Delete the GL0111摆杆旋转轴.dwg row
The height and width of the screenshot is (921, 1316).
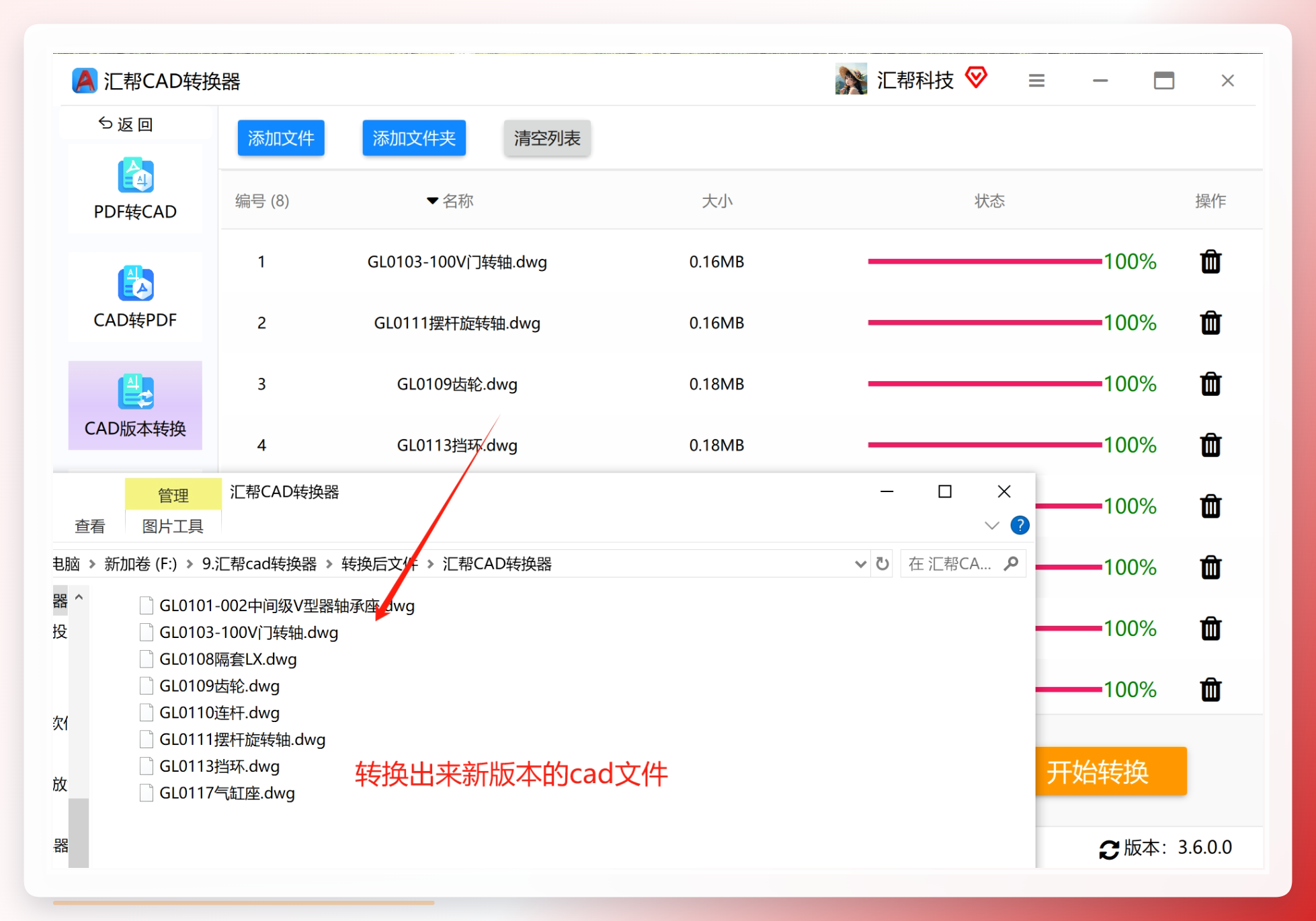click(x=1210, y=323)
